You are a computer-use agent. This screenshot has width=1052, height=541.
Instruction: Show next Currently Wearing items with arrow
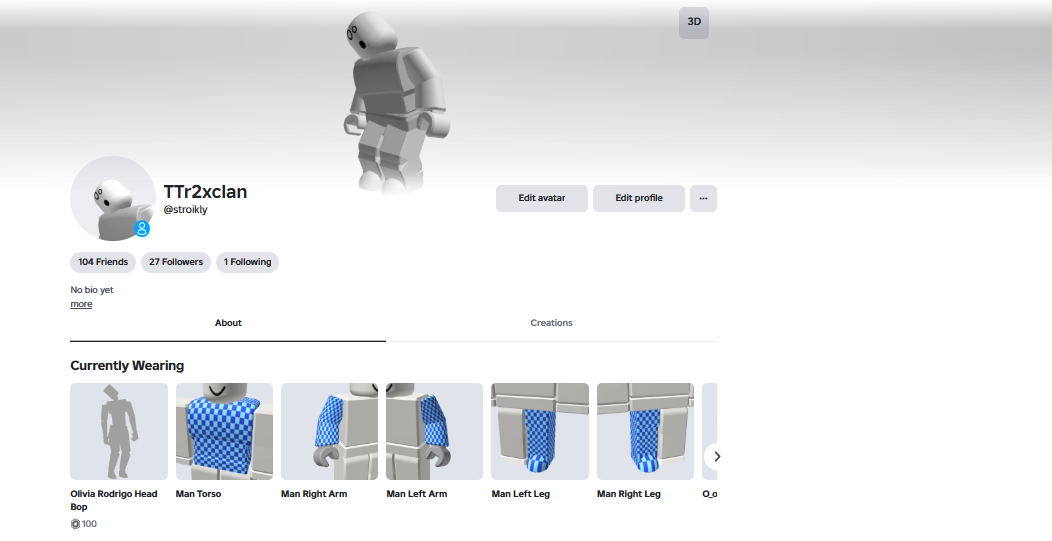click(x=715, y=456)
